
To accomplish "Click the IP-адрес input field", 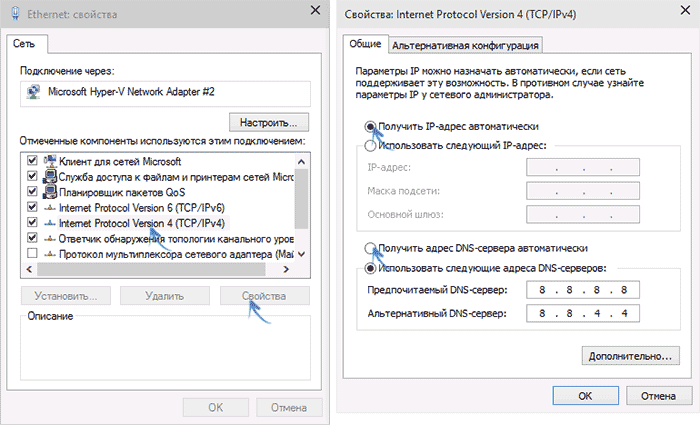I will pos(583,167).
